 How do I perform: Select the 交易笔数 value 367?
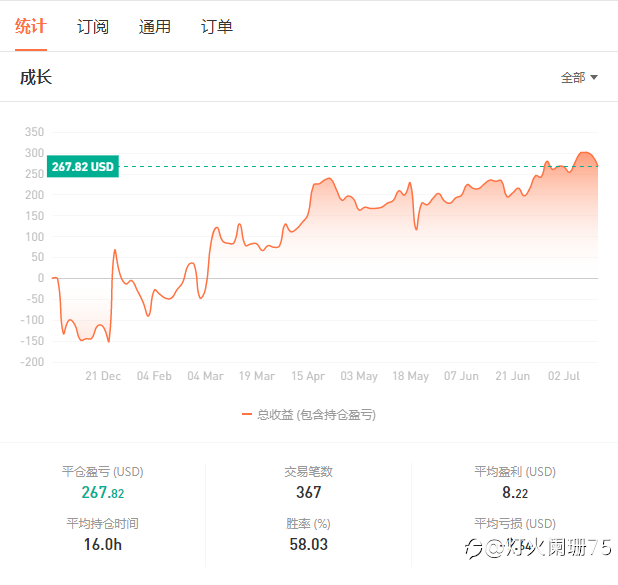pos(309,492)
